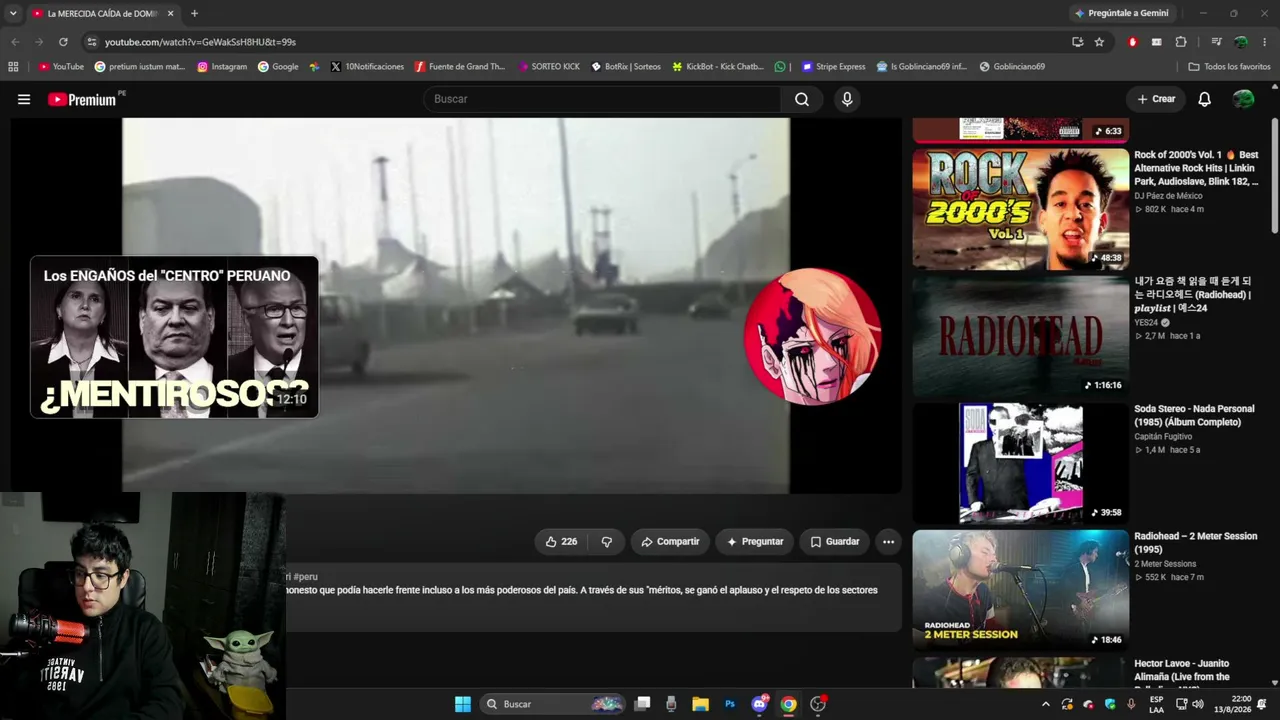Image resolution: width=1280 pixels, height=720 pixels.
Task: Open a new browser tab
Action: (194, 13)
